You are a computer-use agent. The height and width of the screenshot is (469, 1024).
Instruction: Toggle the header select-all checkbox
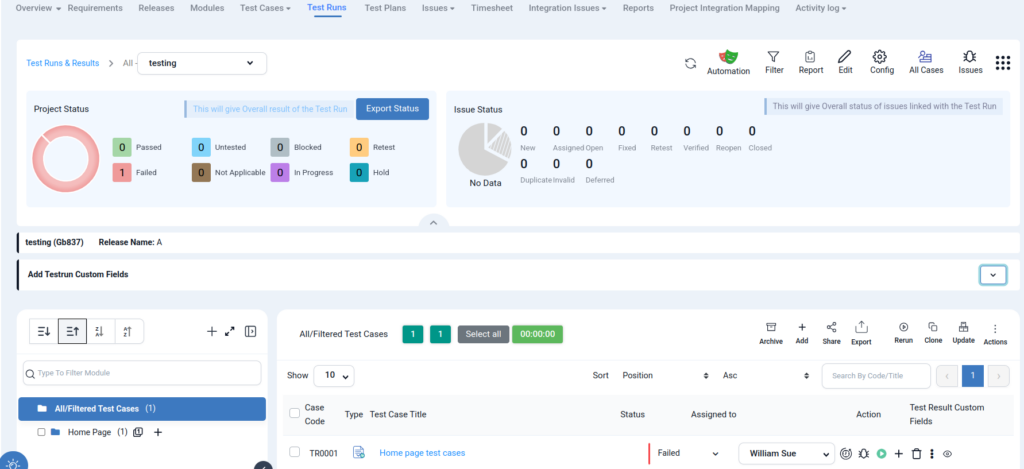pyautogui.click(x=294, y=413)
